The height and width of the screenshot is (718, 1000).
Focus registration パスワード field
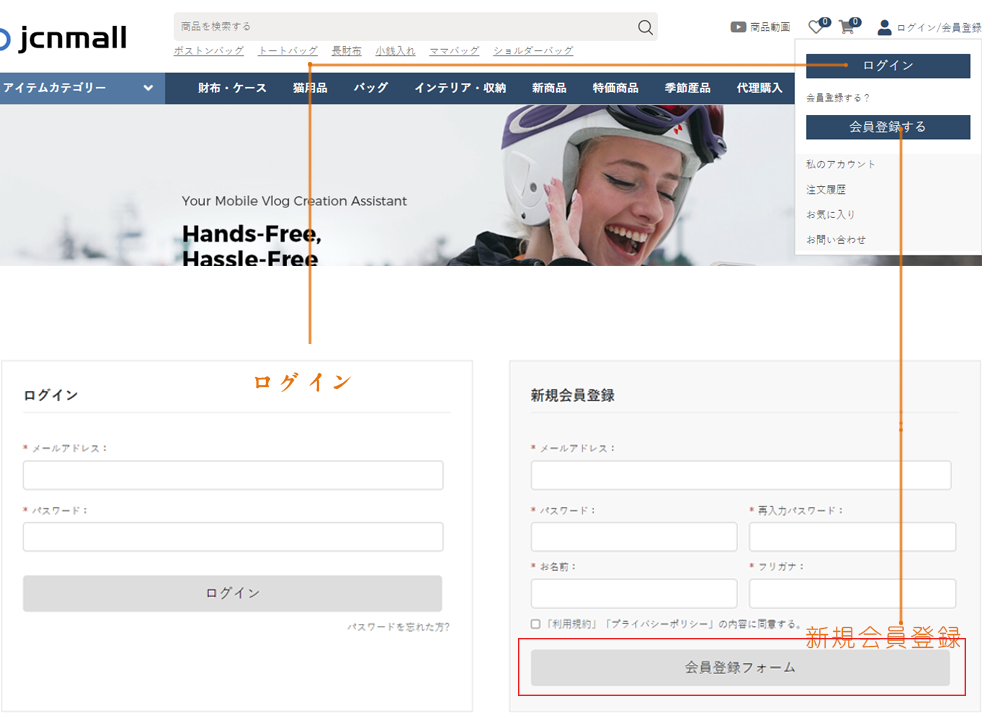(x=634, y=537)
